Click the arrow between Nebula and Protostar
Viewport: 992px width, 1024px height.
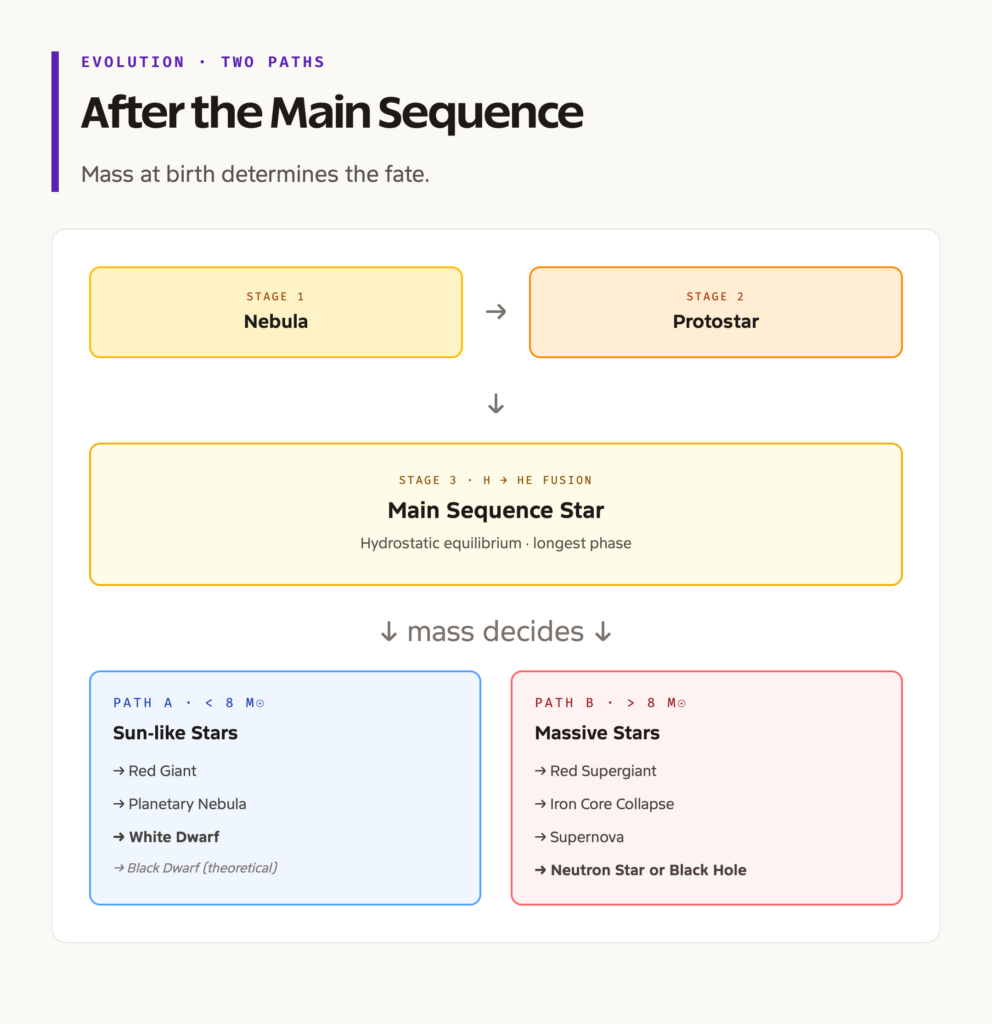[496, 312]
